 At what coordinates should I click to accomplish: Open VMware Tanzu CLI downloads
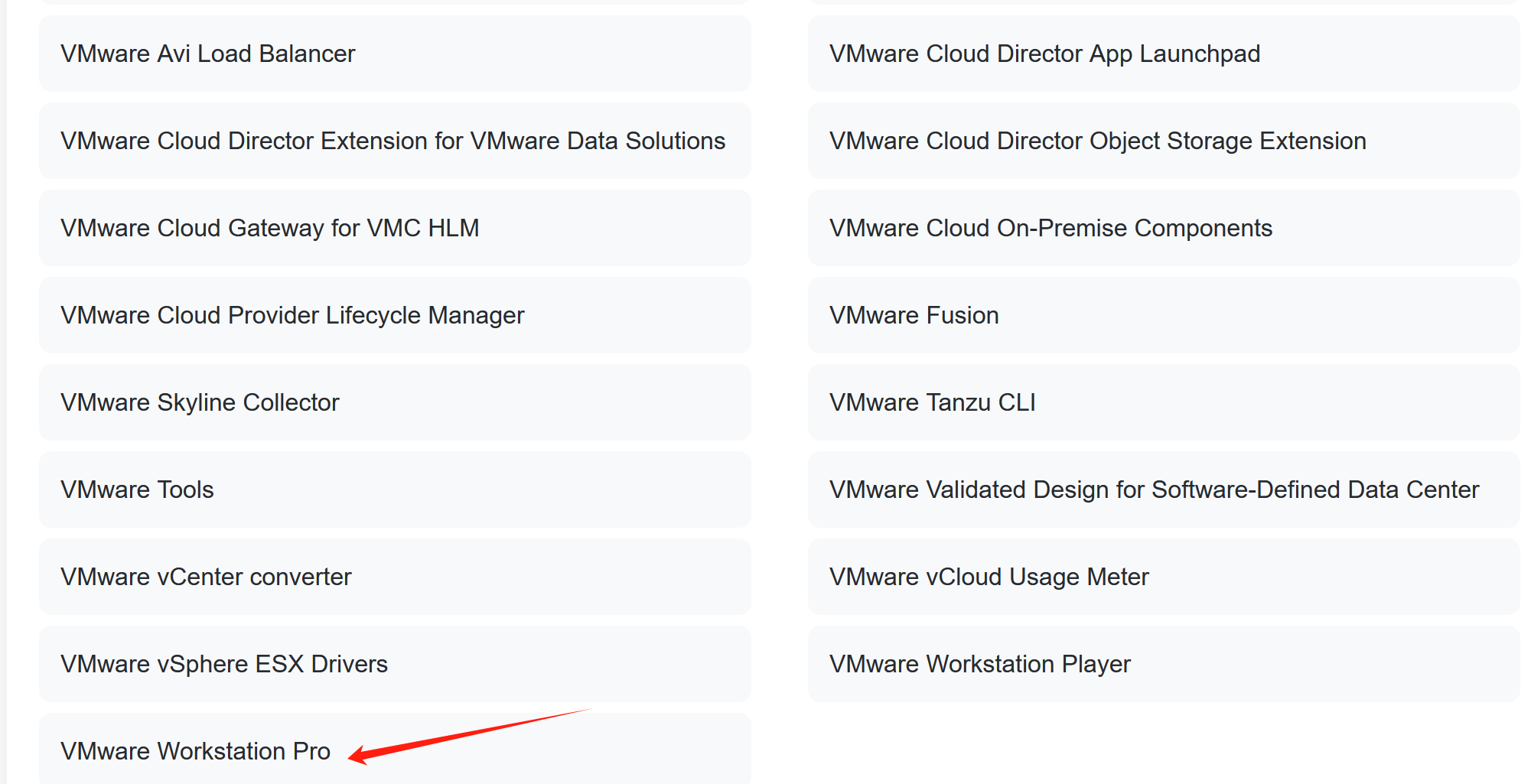(x=1164, y=402)
